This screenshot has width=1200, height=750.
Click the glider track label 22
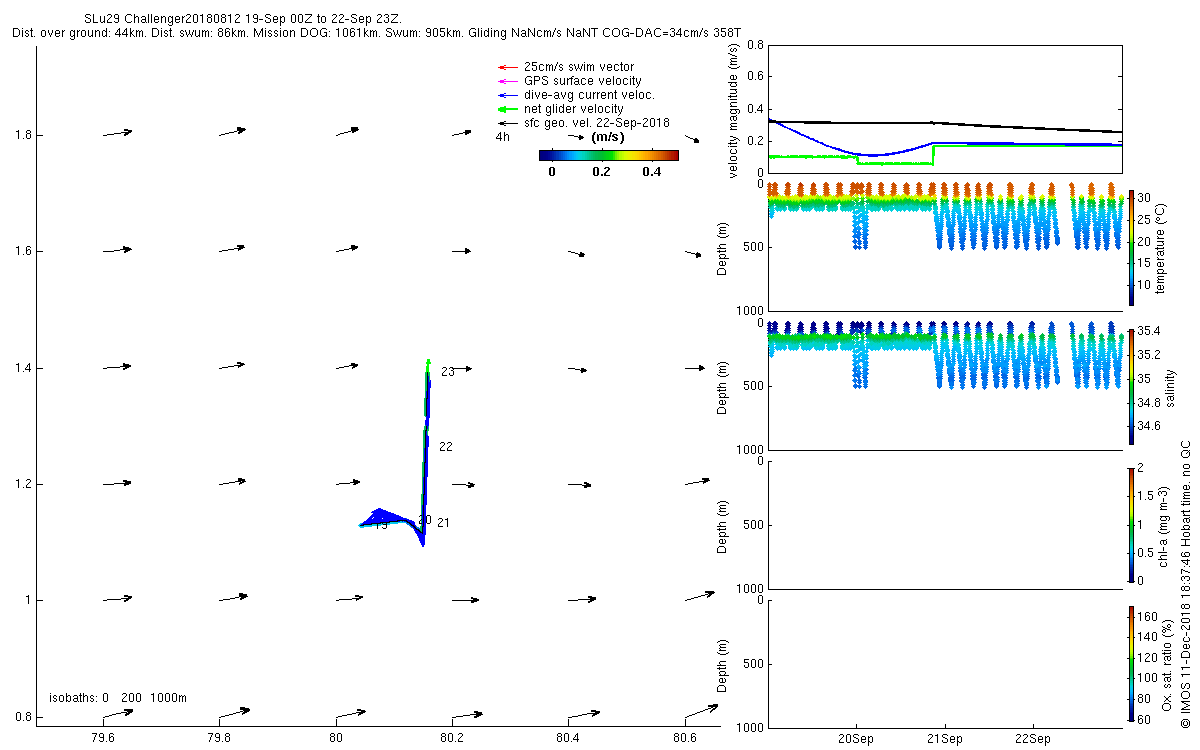tap(446, 447)
